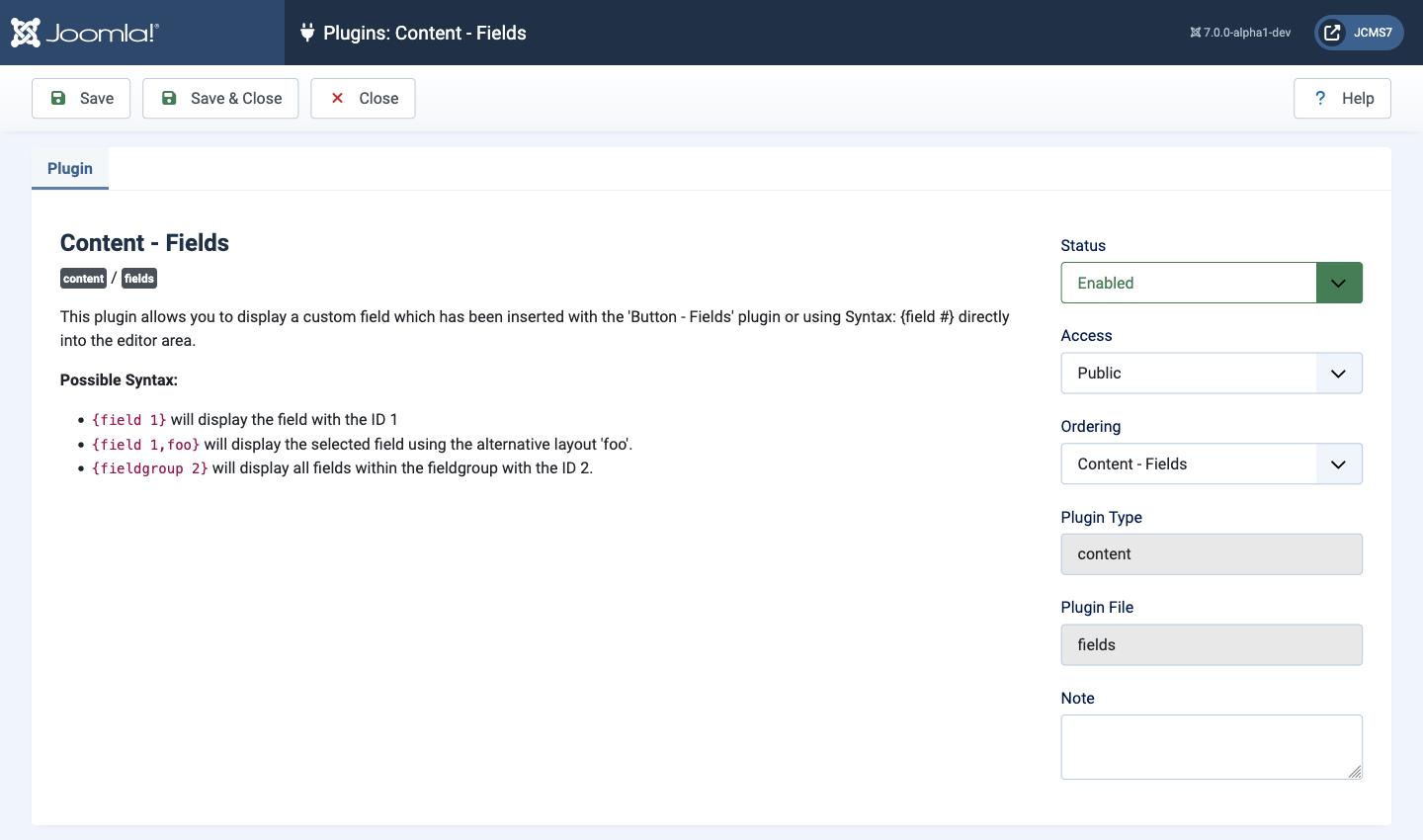1423x840 pixels.
Task: Open the Help button
Action: pyautogui.click(x=1342, y=98)
